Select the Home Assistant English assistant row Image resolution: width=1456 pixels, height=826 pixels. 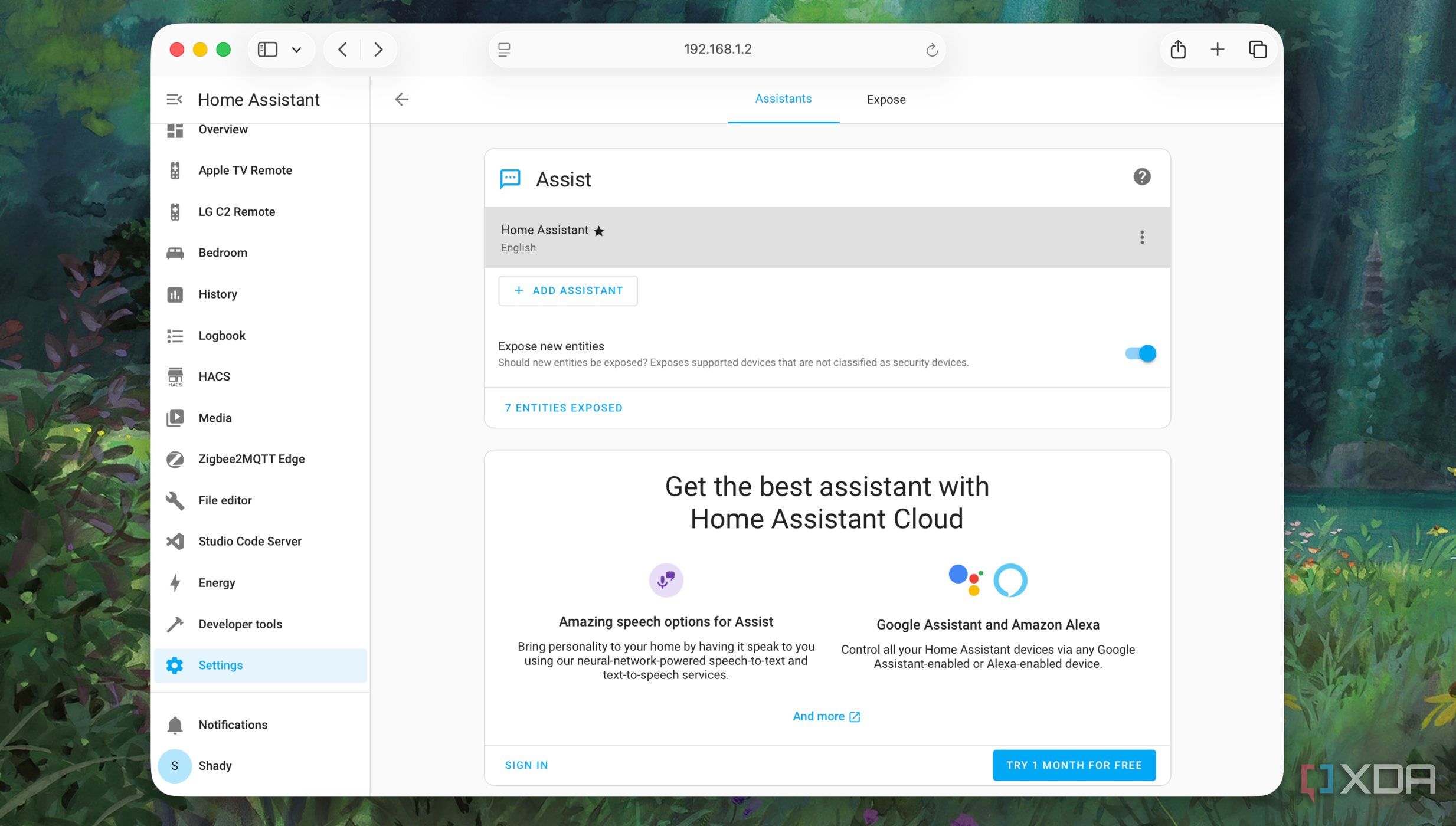827,238
